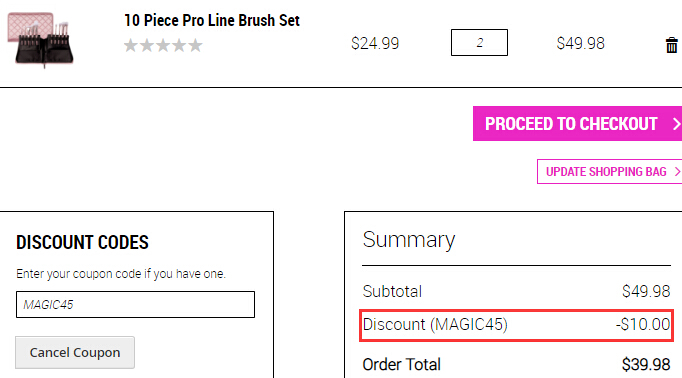Open the brush set product thumbnail
682x378 pixels.
[40, 40]
